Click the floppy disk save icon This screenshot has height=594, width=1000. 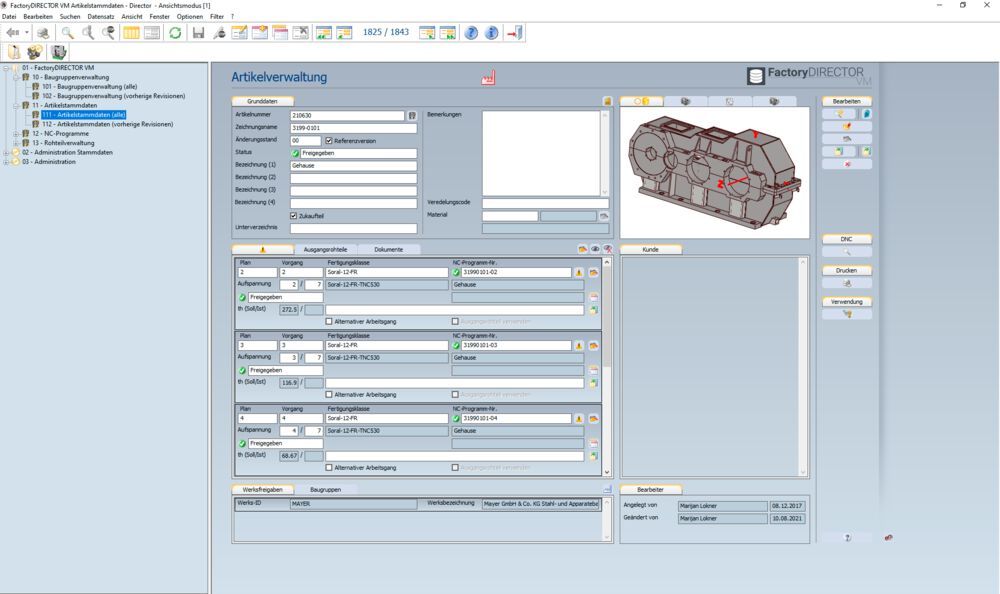[x=198, y=33]
